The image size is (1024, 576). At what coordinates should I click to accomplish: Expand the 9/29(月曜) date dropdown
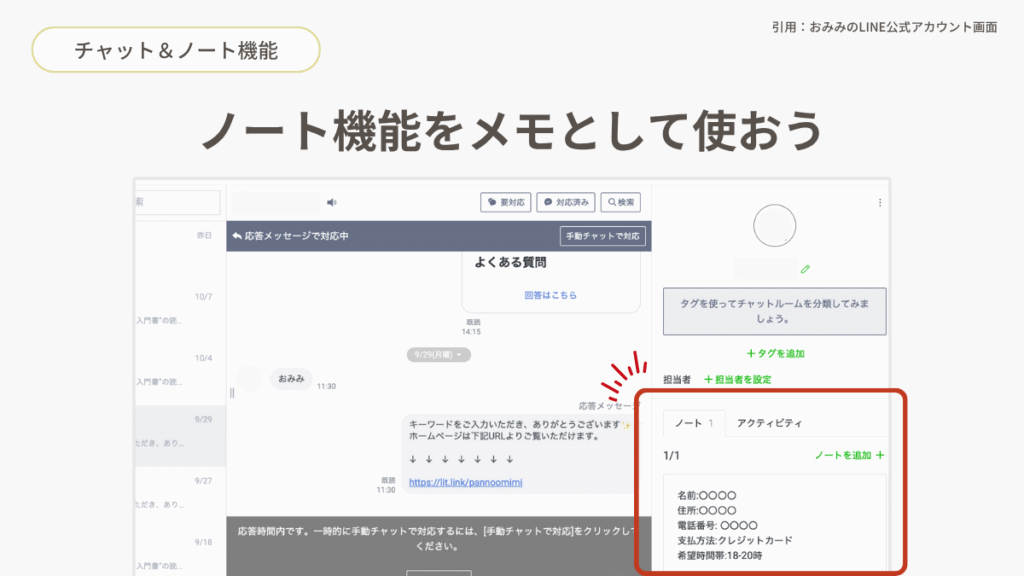click(x=439, y=355)
